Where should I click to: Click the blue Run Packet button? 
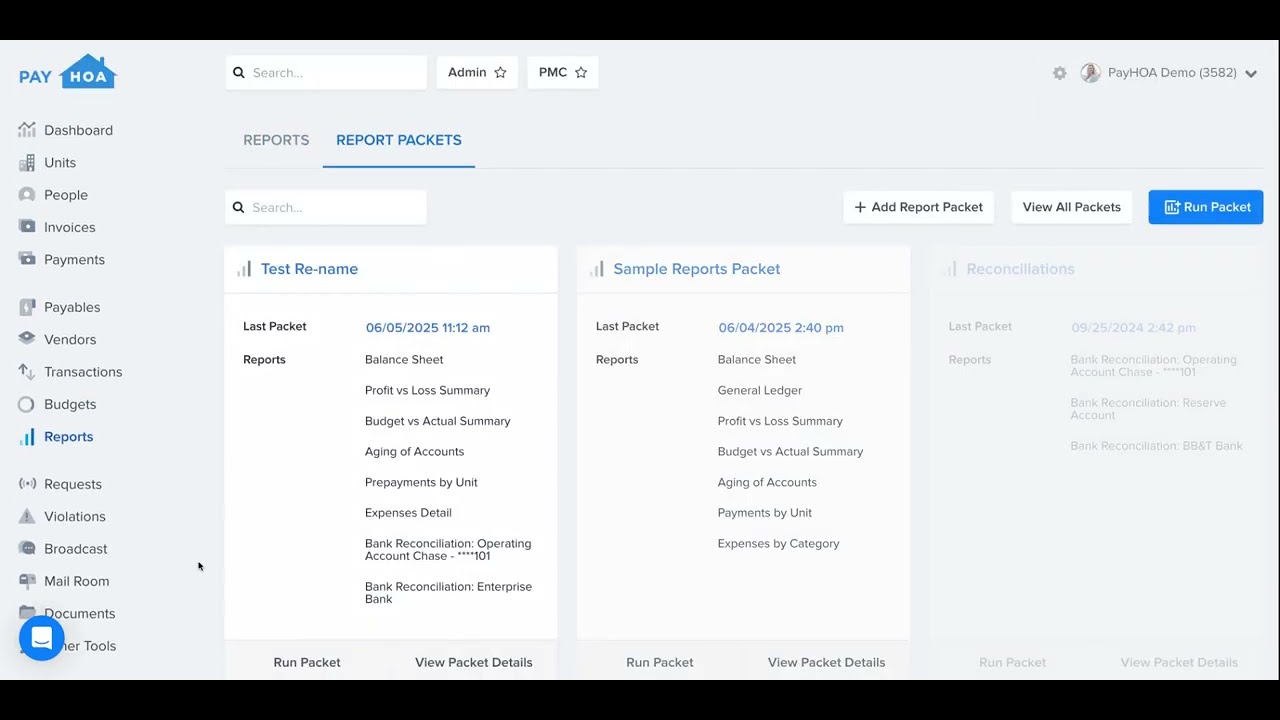1206,207
